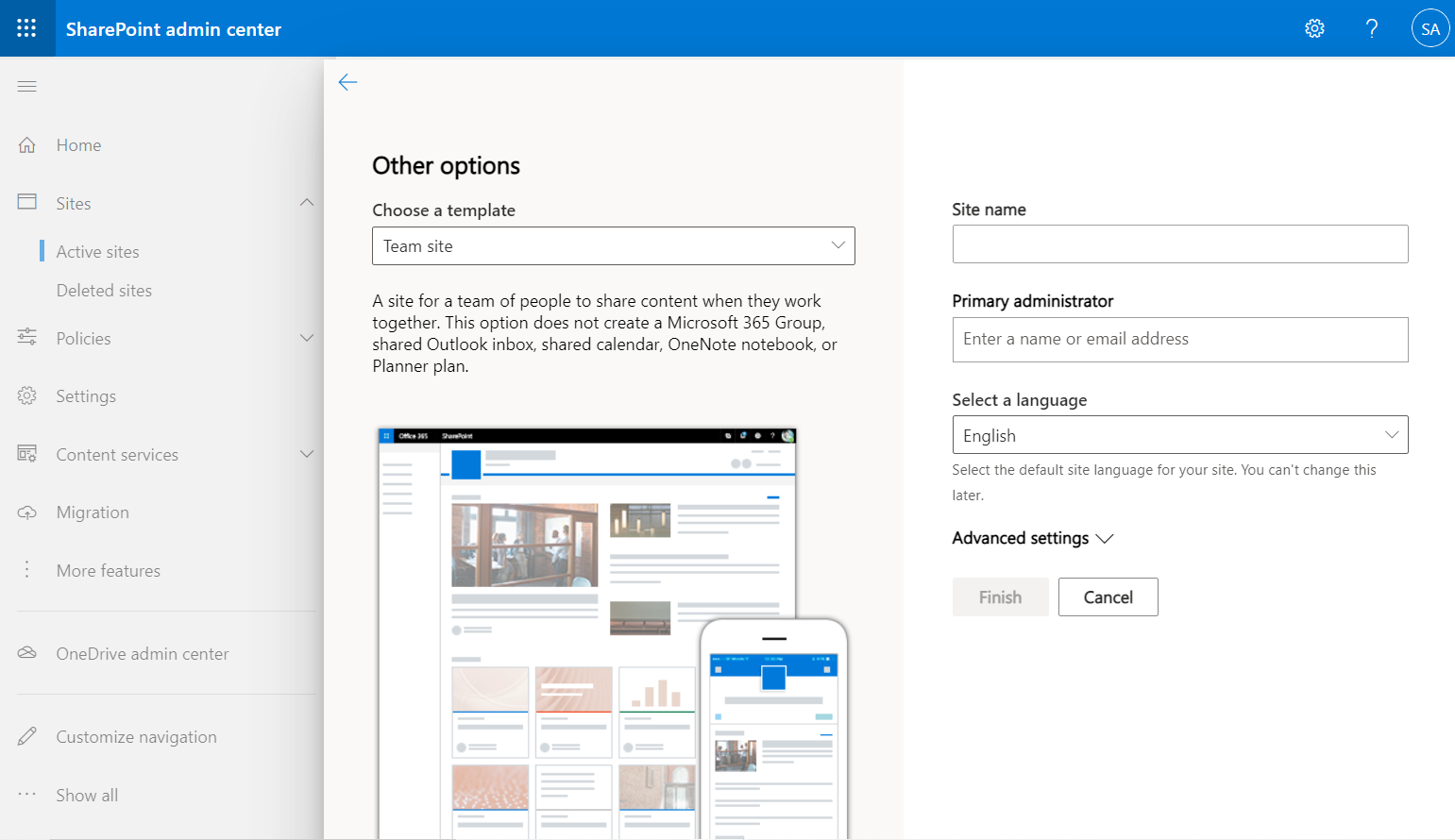Open the SA account avatar
This screenshot has height=840, width=1455.
coord(1430,28)
